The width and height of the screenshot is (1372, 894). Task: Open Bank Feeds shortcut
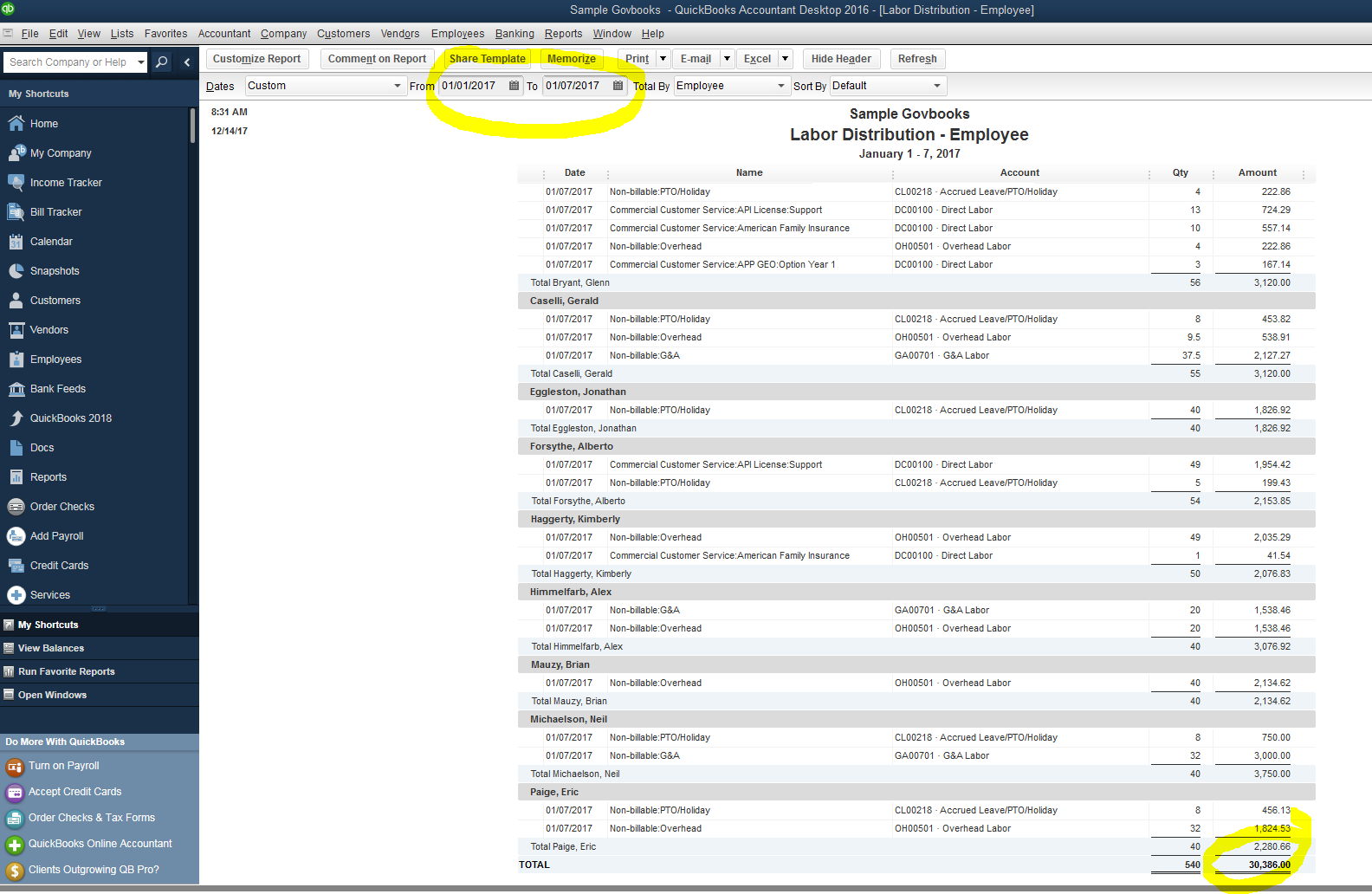[x=57, y=389]
